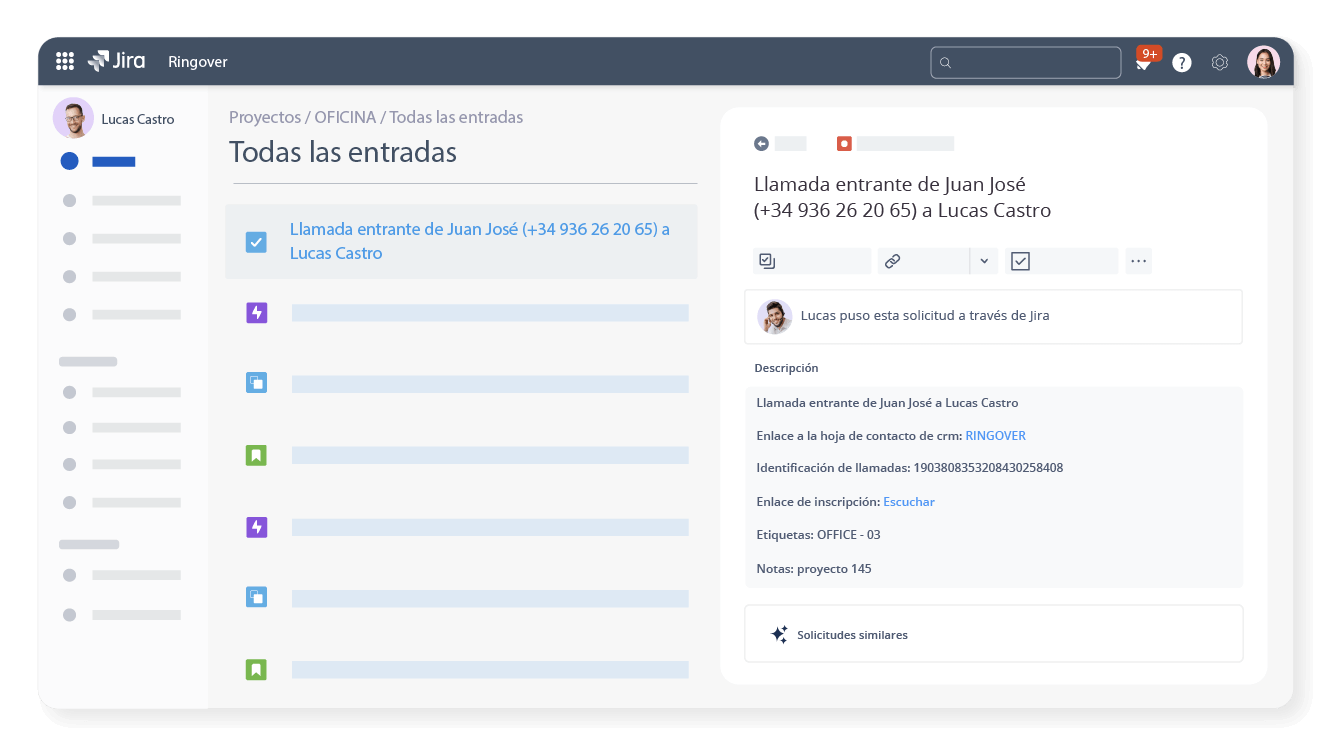This screenshot has width=1332, height=746.
Task: Open the RINGOVER contact sheet link
Action: [995, 435]
